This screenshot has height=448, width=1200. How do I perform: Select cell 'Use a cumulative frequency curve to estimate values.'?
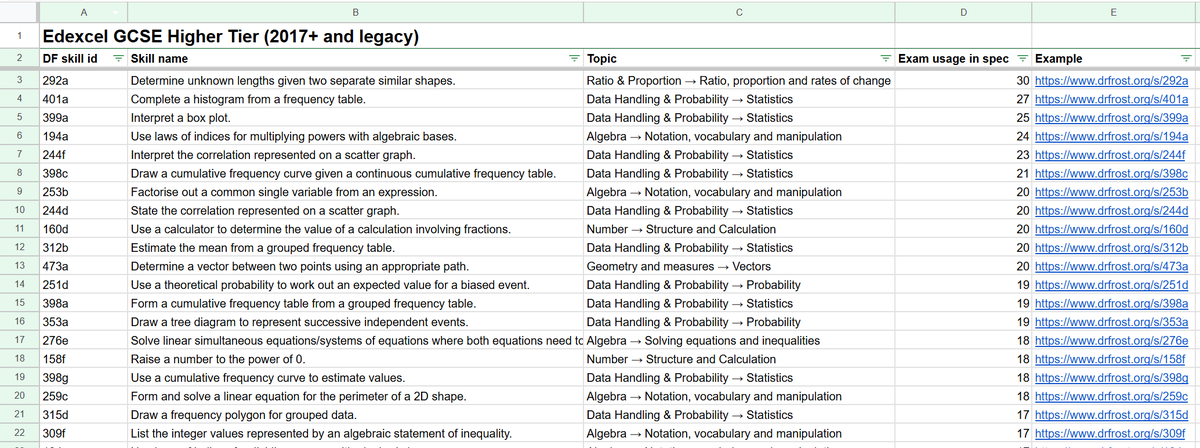pos(355,377)
